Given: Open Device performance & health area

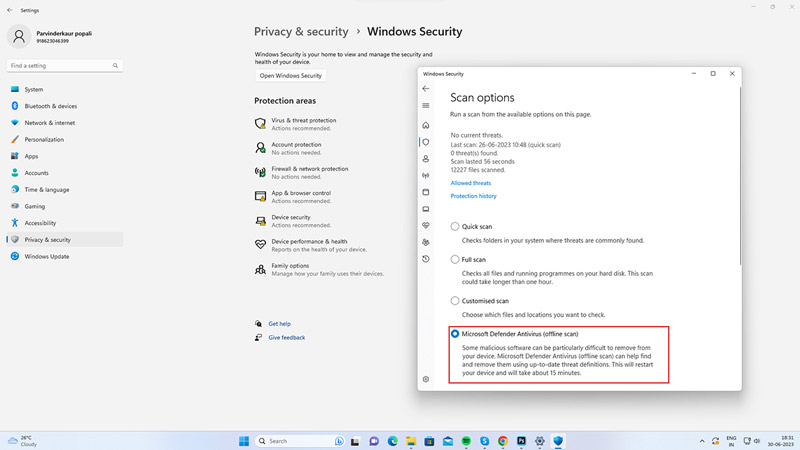Looking at the screenshot, I should coord(311,245).
